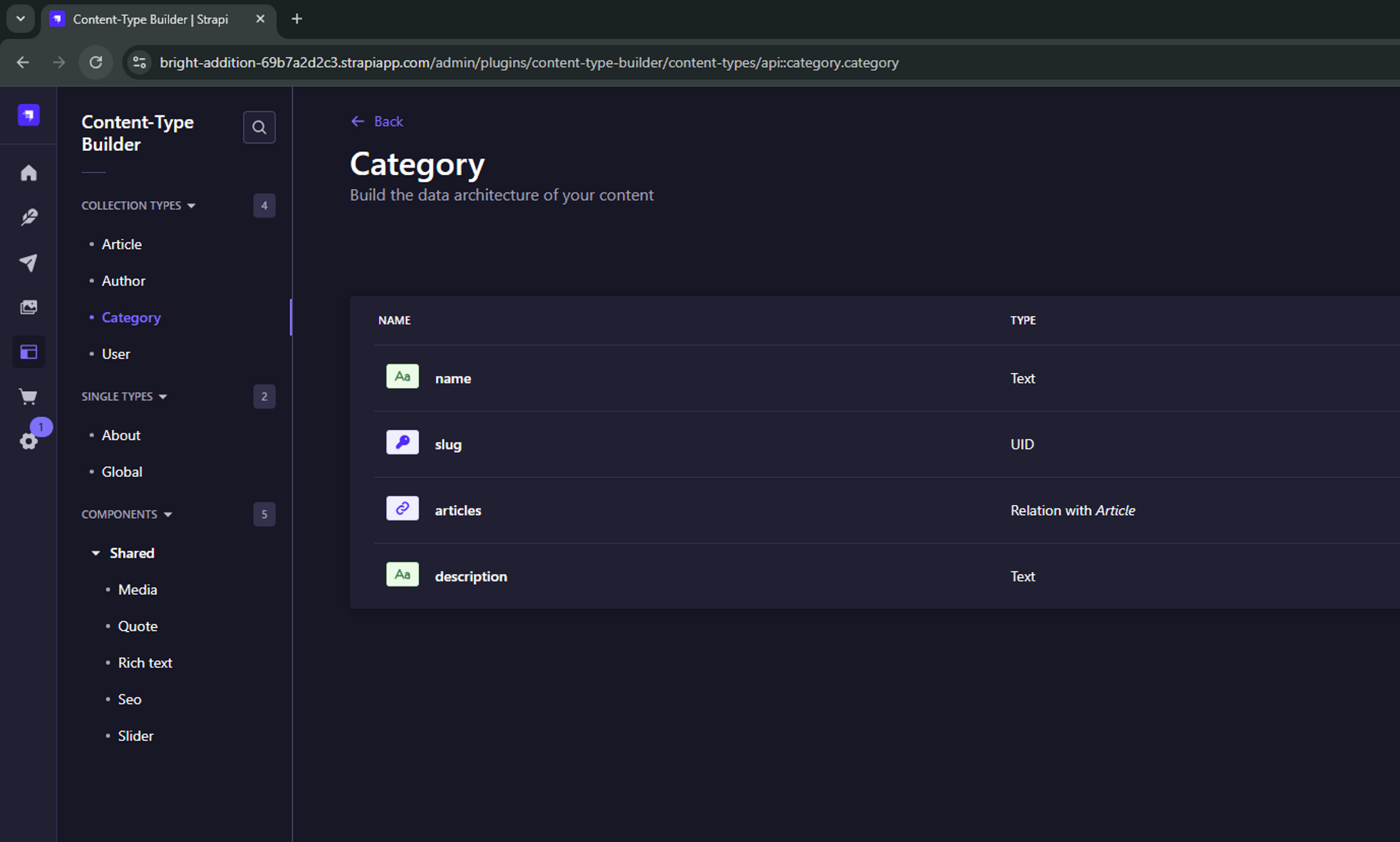This screenshot has height=842, width=1400.
Task: Collapse the Single Types section
Action: pyautogui.click(x=124, y=396)
